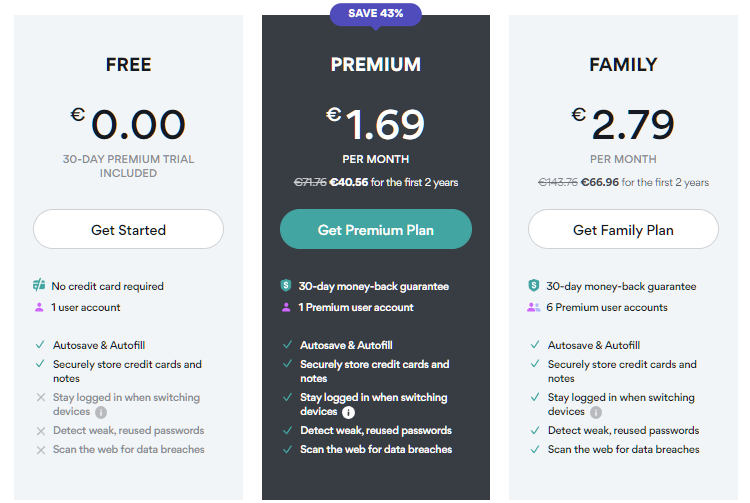
Task: Click the €1.69 Premium price
Action: tap(375, 124)
